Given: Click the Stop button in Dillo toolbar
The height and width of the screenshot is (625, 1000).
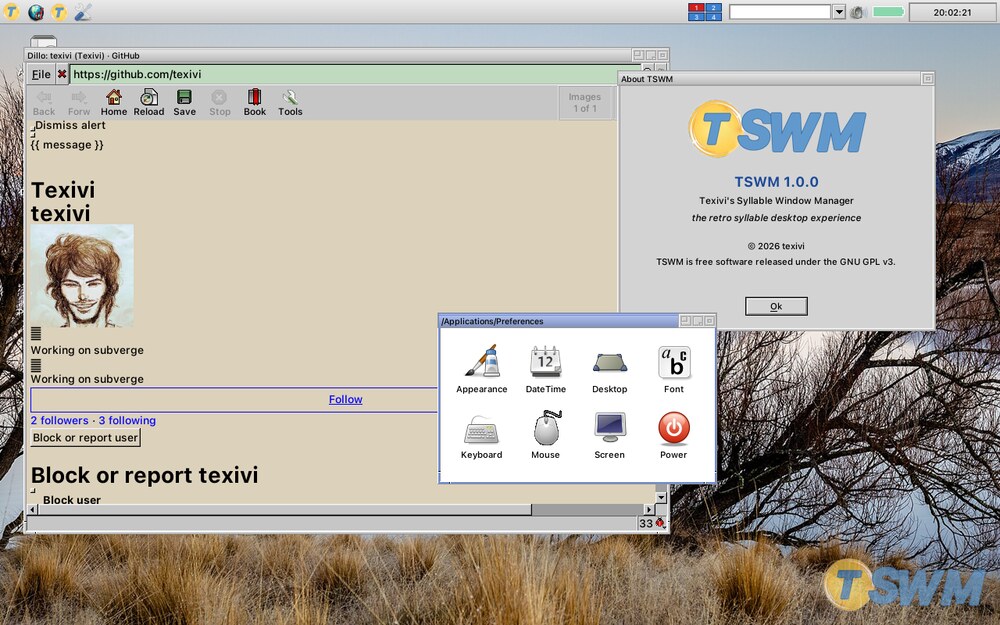Looking at the screenshot, I should [x=219, y=103].
